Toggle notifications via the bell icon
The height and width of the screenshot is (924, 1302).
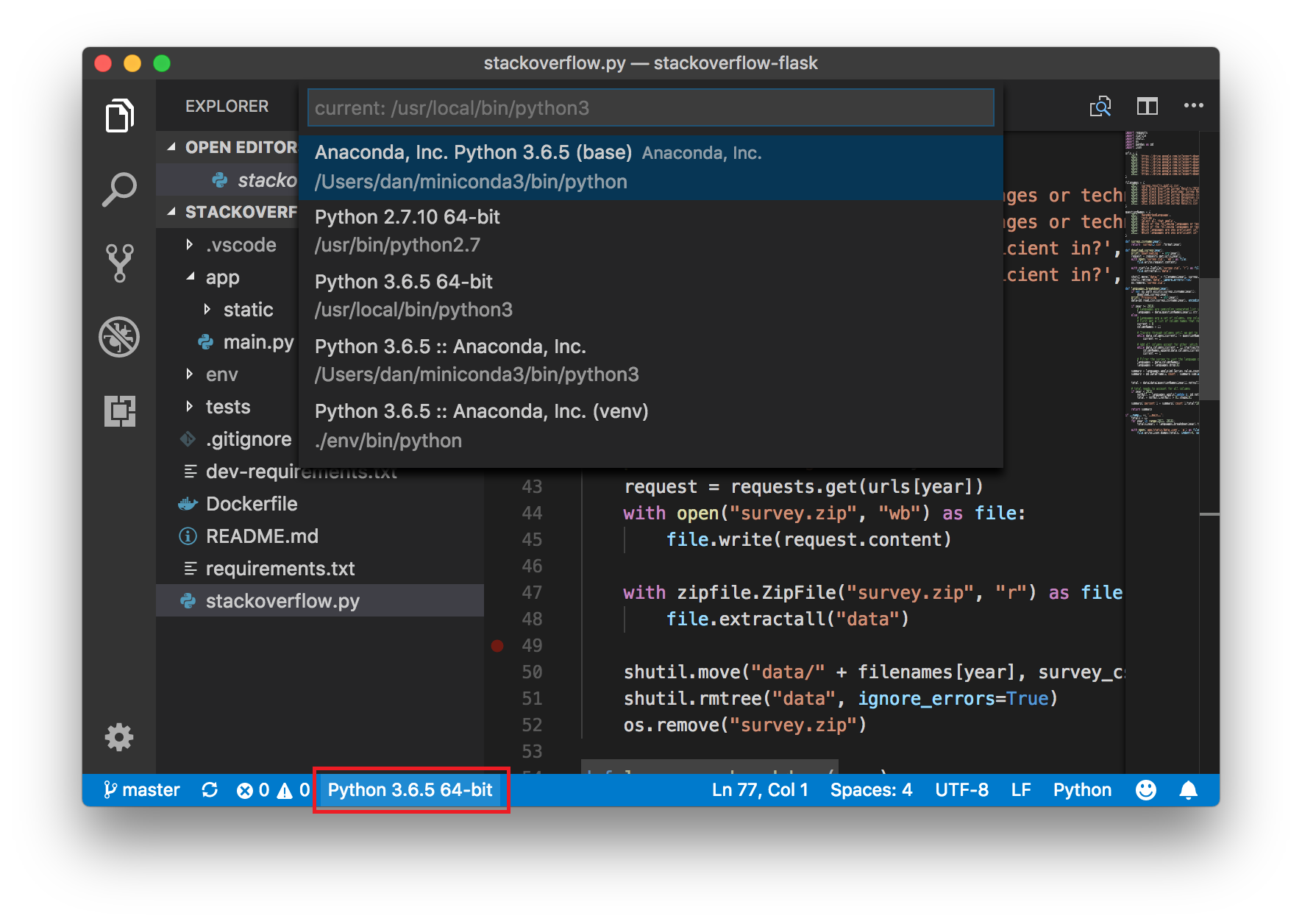[1189, 790]
